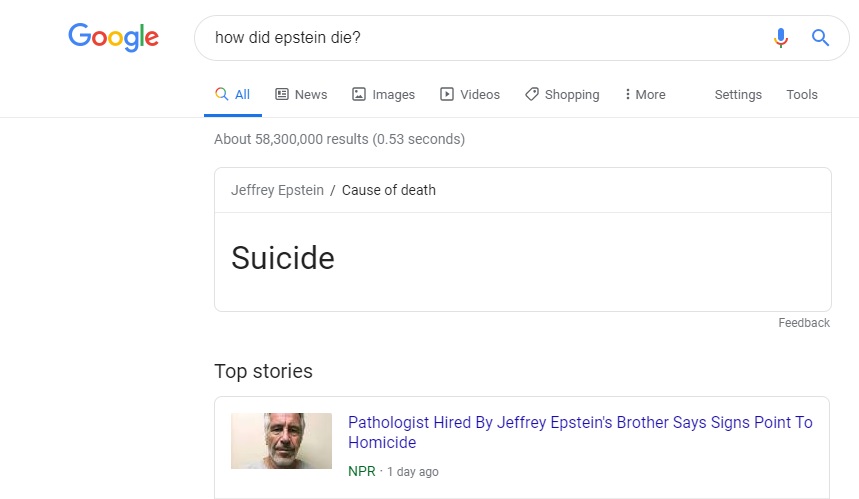
Task: Select the Videos results tab
Action: pyautogui.click(x=480, y=94)
